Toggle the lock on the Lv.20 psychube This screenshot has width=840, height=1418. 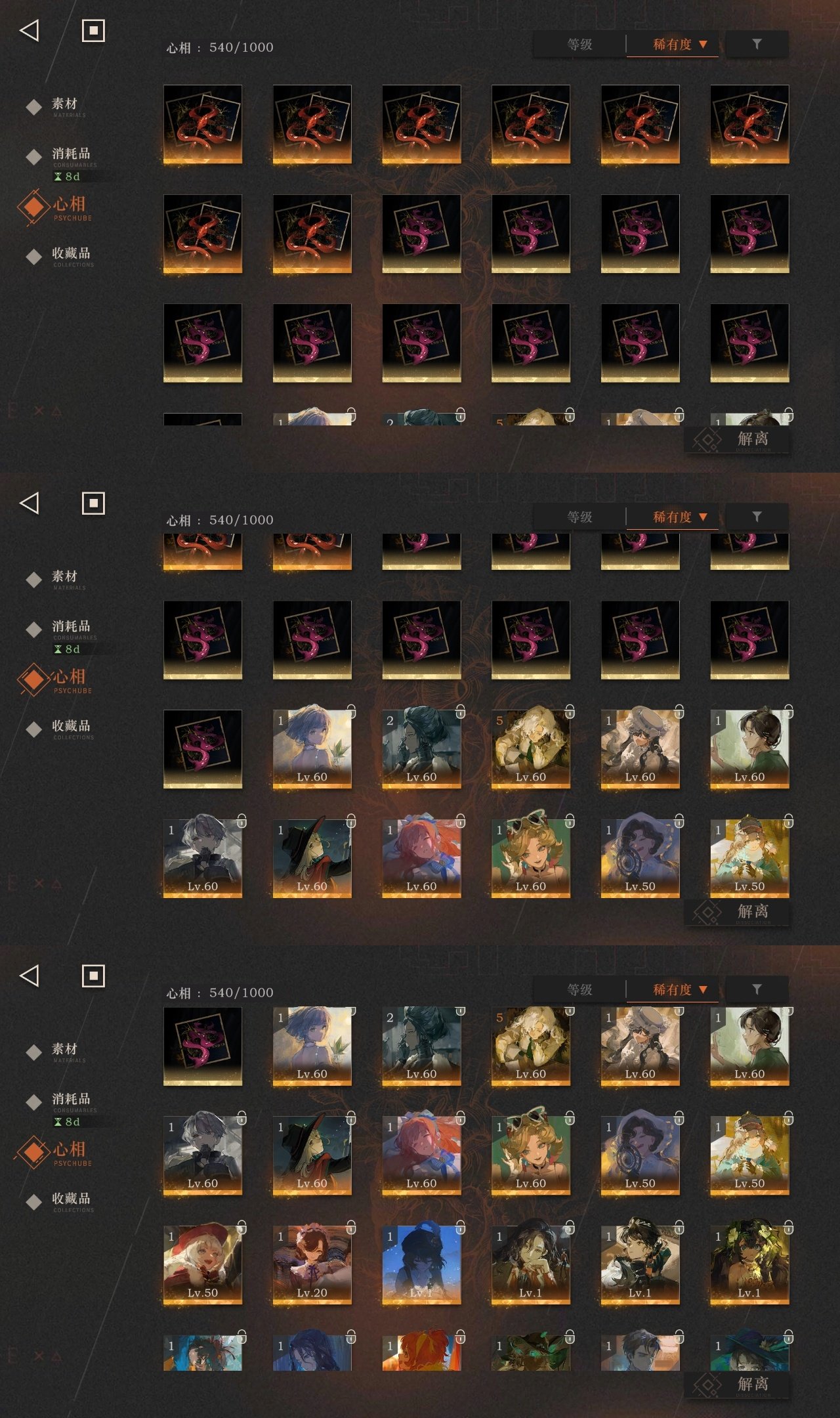coord(351,1227)
